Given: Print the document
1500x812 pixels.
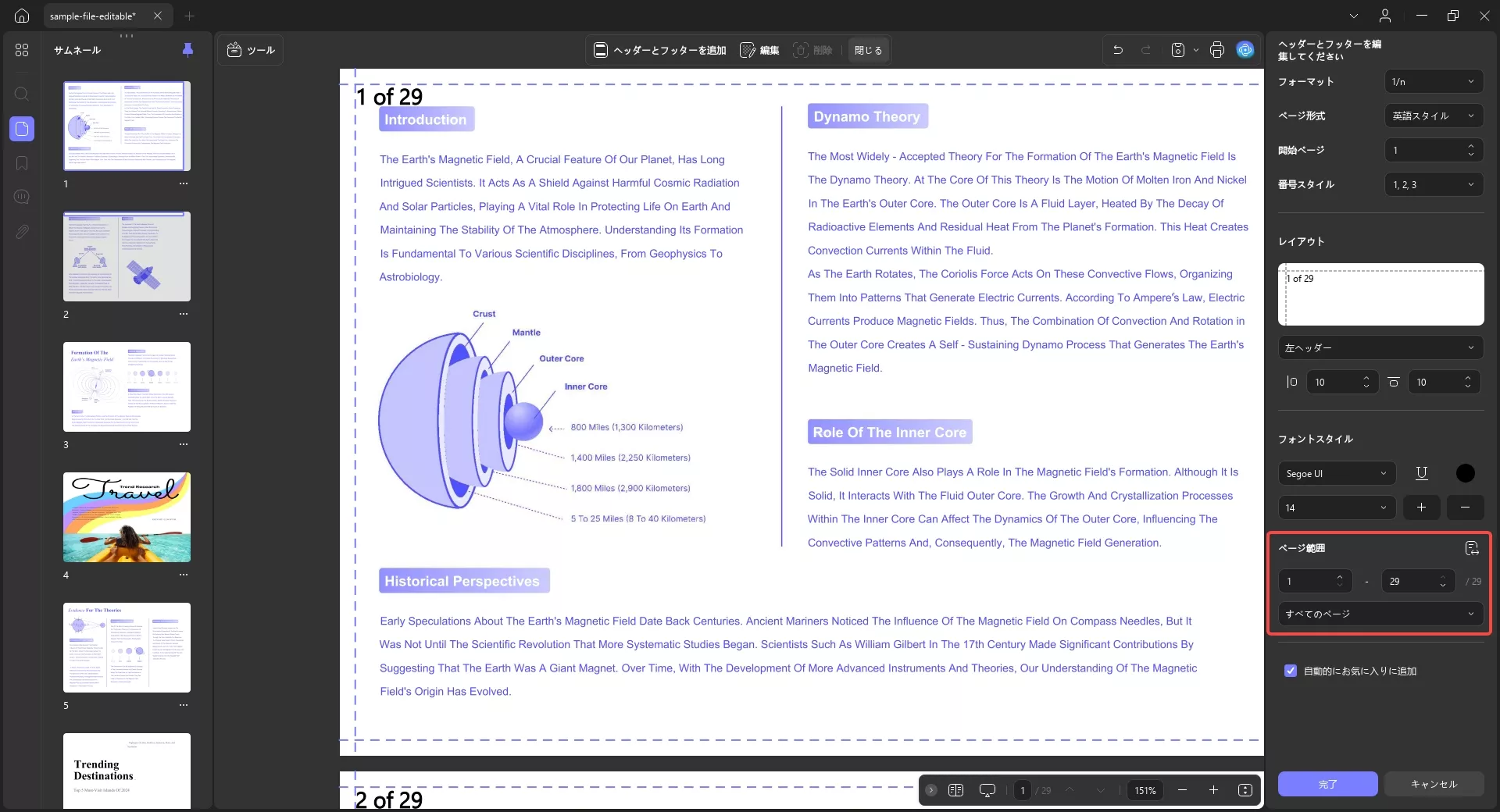Looking at the screenshot, I should tap(1217, 50).
